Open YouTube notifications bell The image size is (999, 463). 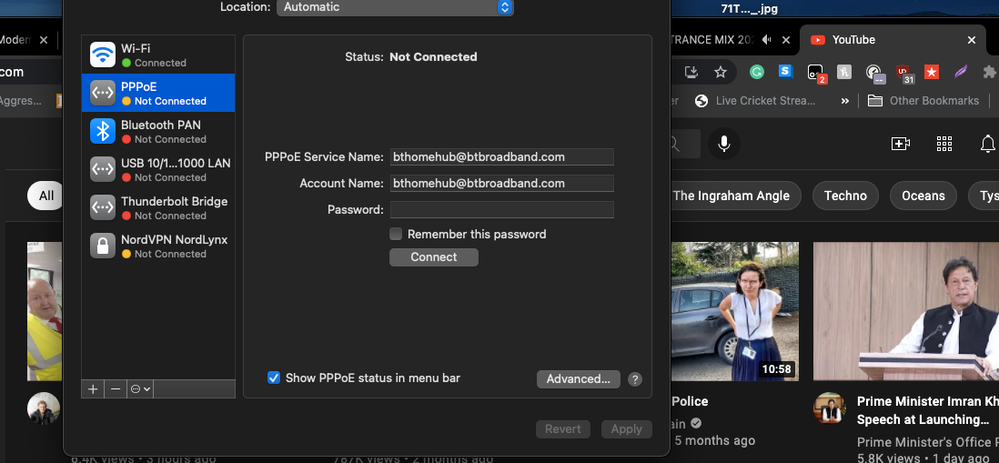coord(988,144)
